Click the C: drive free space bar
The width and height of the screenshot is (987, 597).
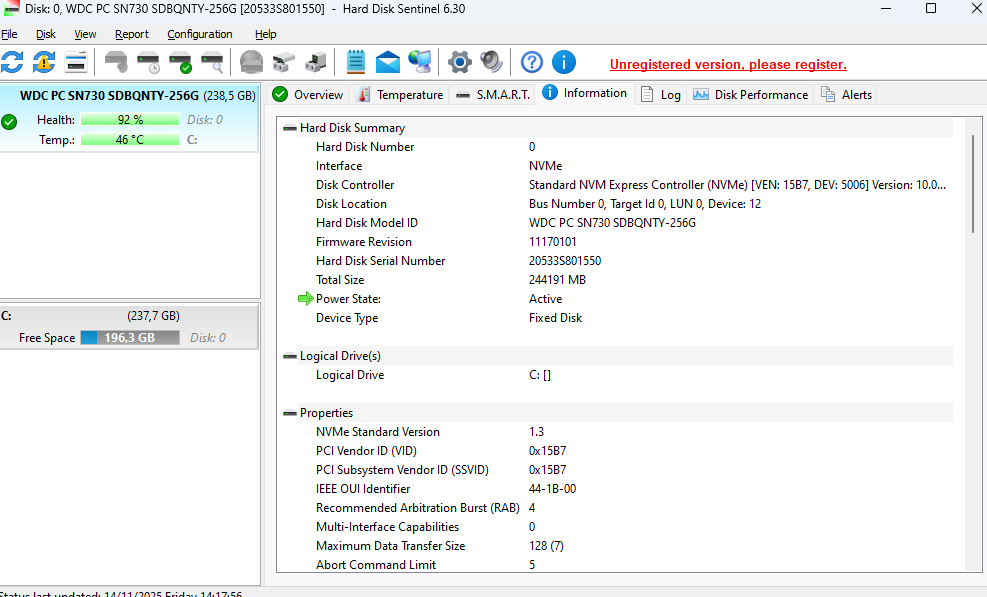[x=130, y=338]
